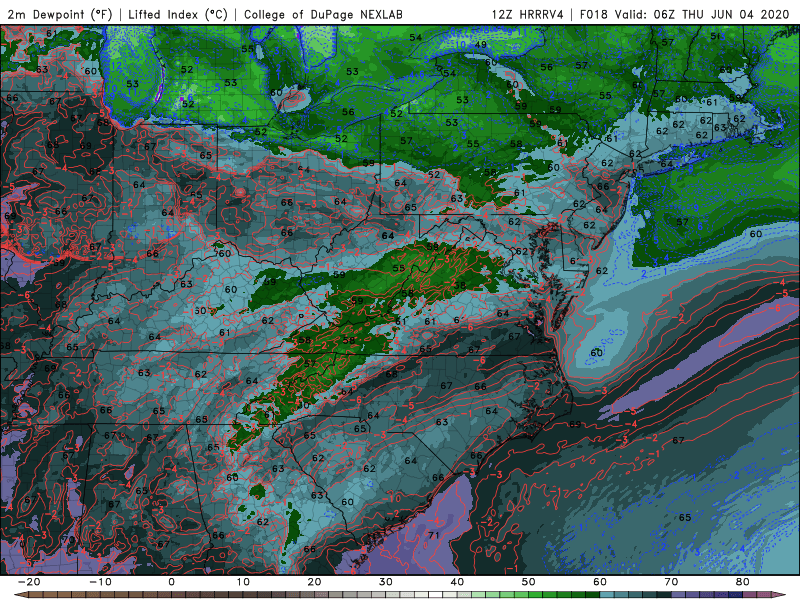Click the right arrow end of the color bar

780,595
